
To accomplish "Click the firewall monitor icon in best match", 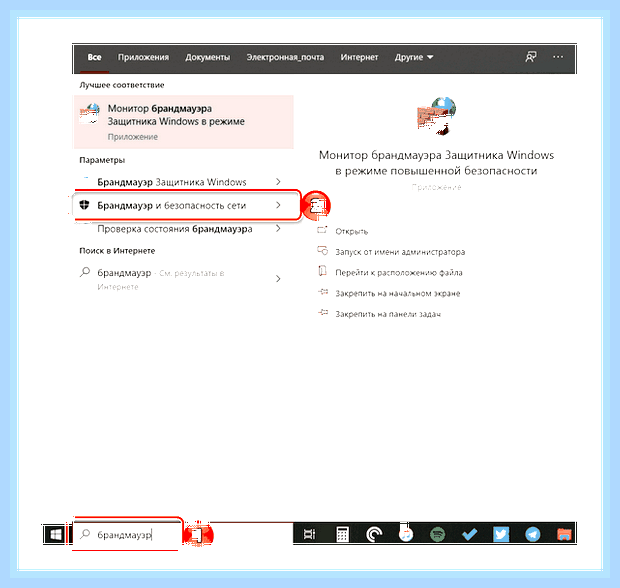I will (90, 114).
